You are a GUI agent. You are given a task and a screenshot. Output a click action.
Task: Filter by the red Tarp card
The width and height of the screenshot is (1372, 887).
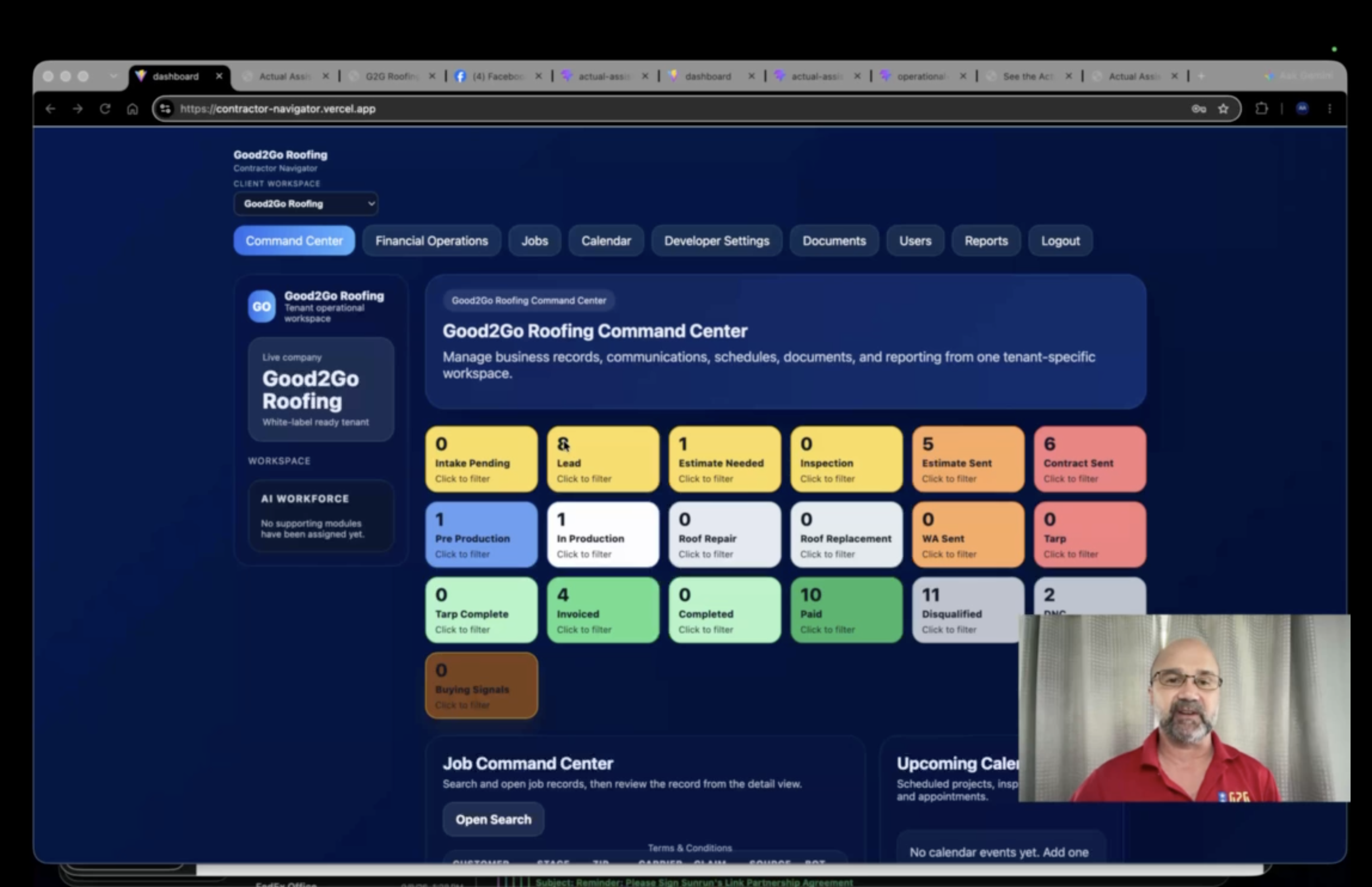click(1090, 534)
